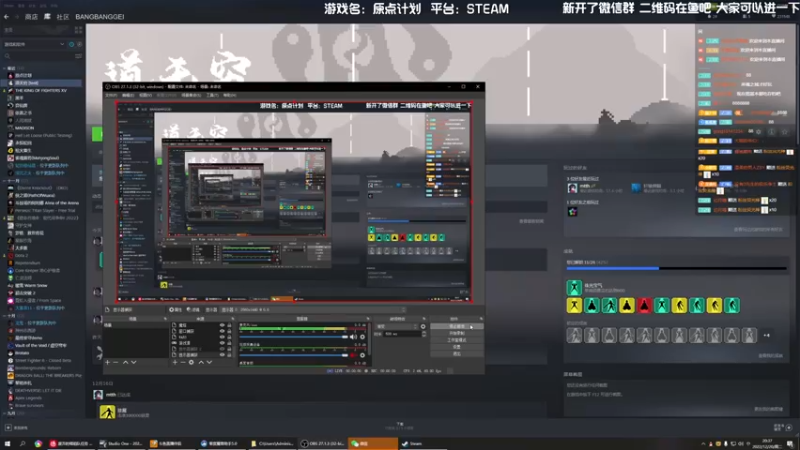Adjust first OBS mixer volume slider
The width and height of the screenshot is (800, 450).
(x=293, y=337)
